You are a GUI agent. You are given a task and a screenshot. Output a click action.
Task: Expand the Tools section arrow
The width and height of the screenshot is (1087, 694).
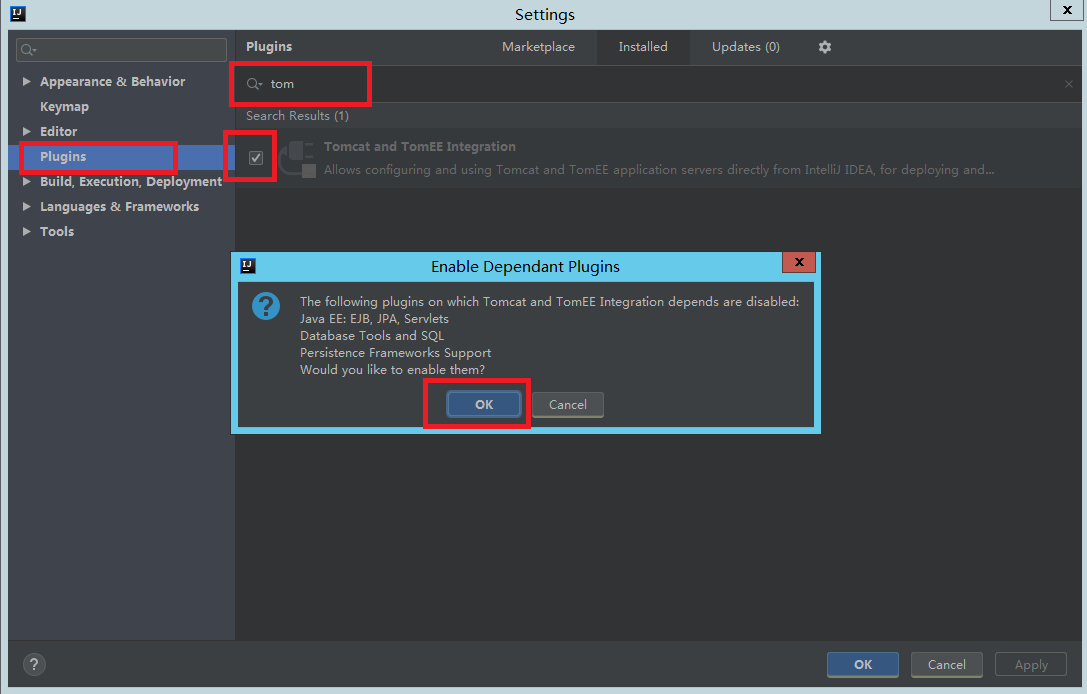(x=26, y=232)
